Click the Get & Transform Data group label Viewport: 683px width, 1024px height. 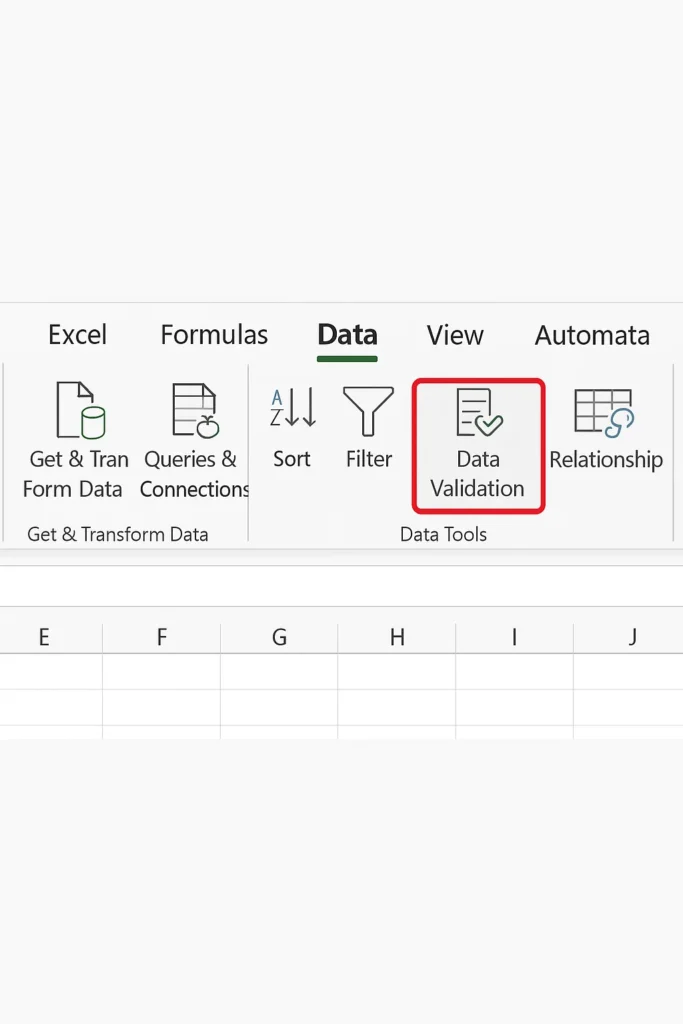pyautogui.click(x=118, y=534)
